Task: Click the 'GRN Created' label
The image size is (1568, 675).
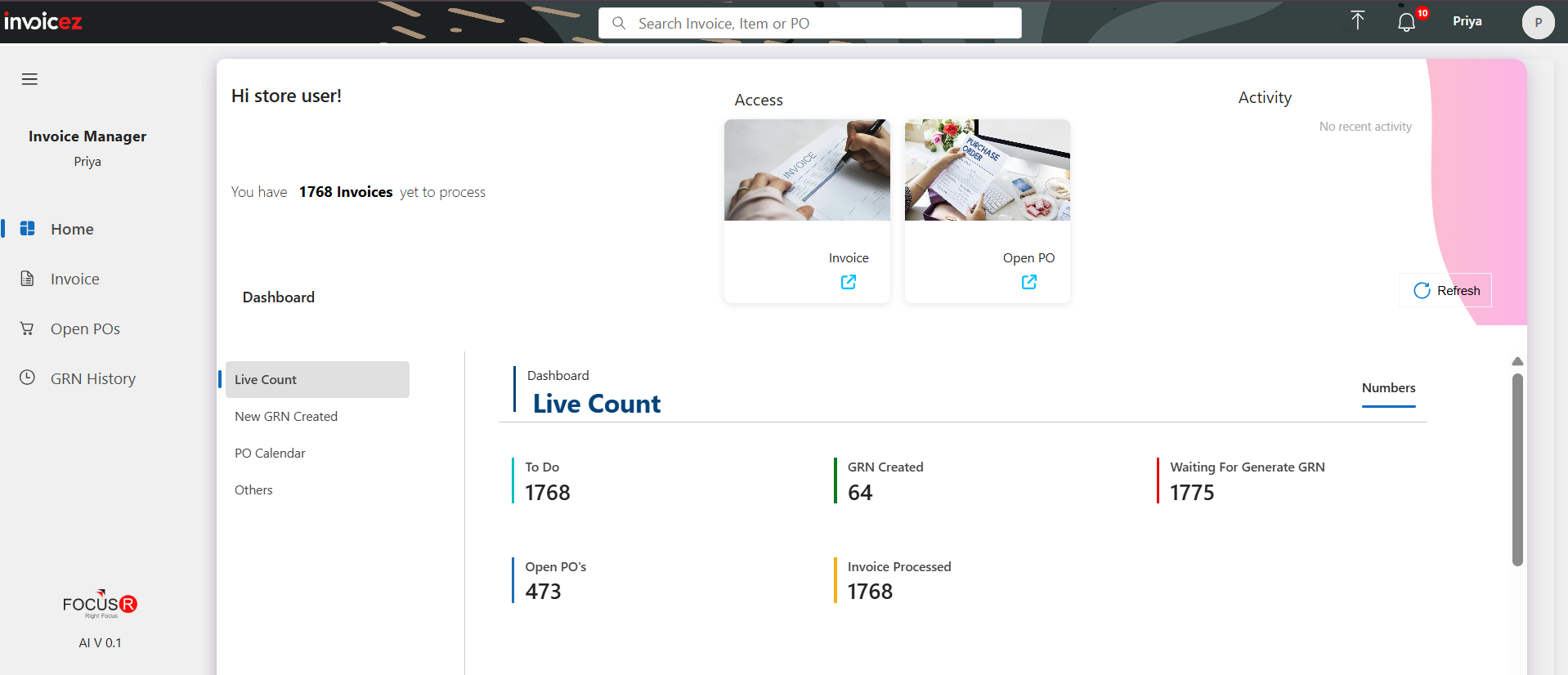Action: click(x=885, y=467)
